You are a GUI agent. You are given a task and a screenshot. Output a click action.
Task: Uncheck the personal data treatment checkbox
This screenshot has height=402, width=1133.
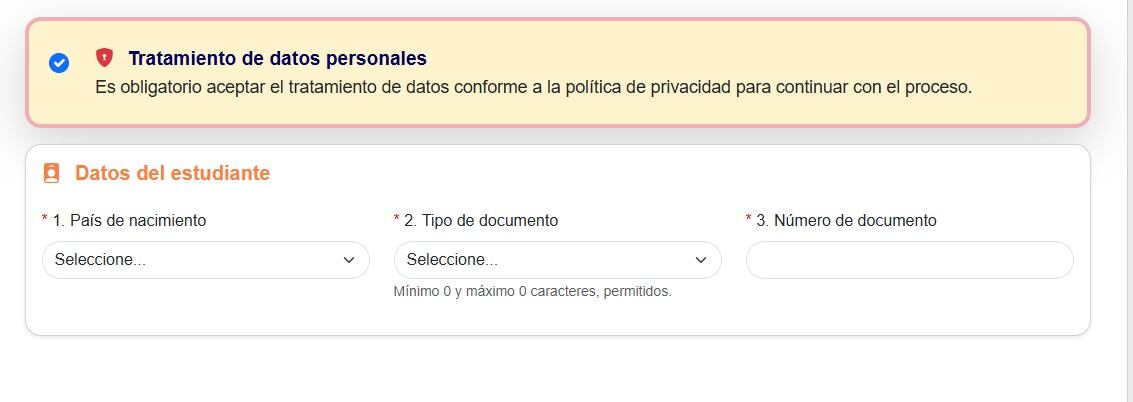tap(59, 63)
